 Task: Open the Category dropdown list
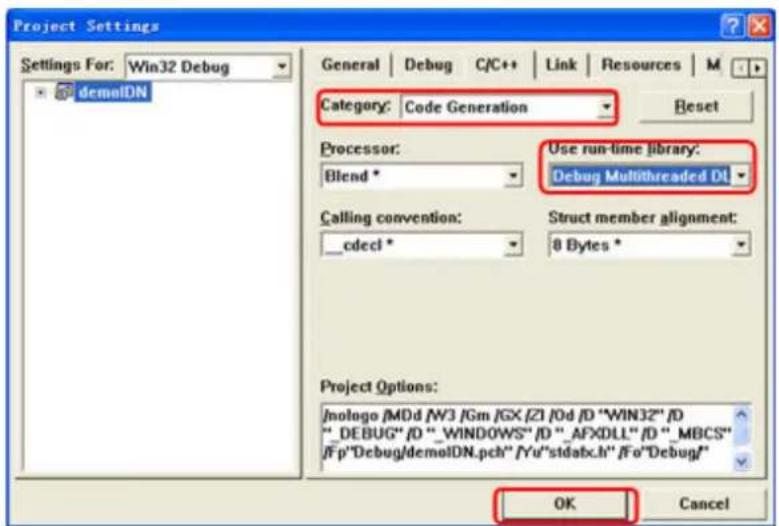pos(605,107)
